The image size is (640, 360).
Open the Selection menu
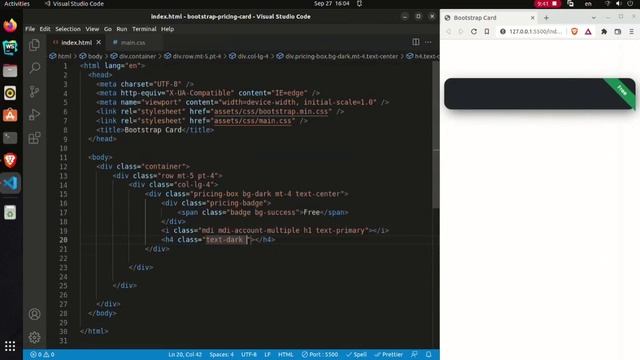click(68, 29)
